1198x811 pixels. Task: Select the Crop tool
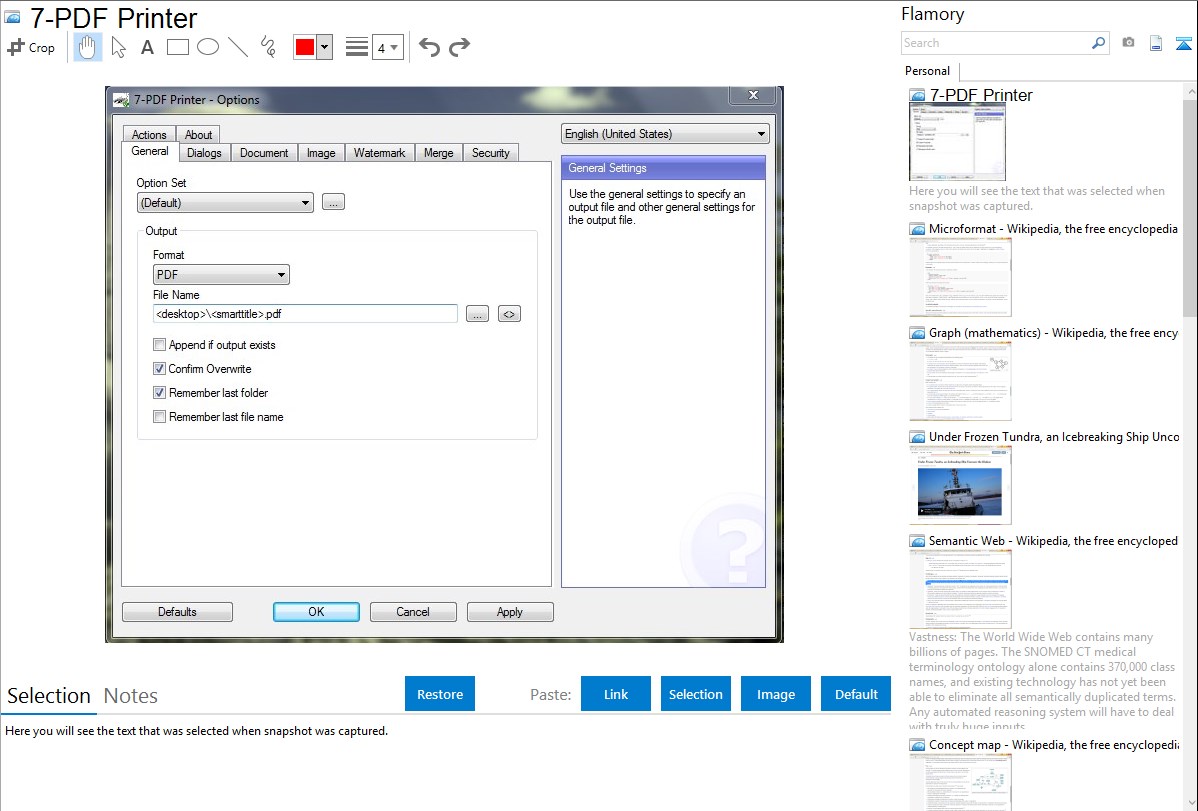tap(31, 47)
